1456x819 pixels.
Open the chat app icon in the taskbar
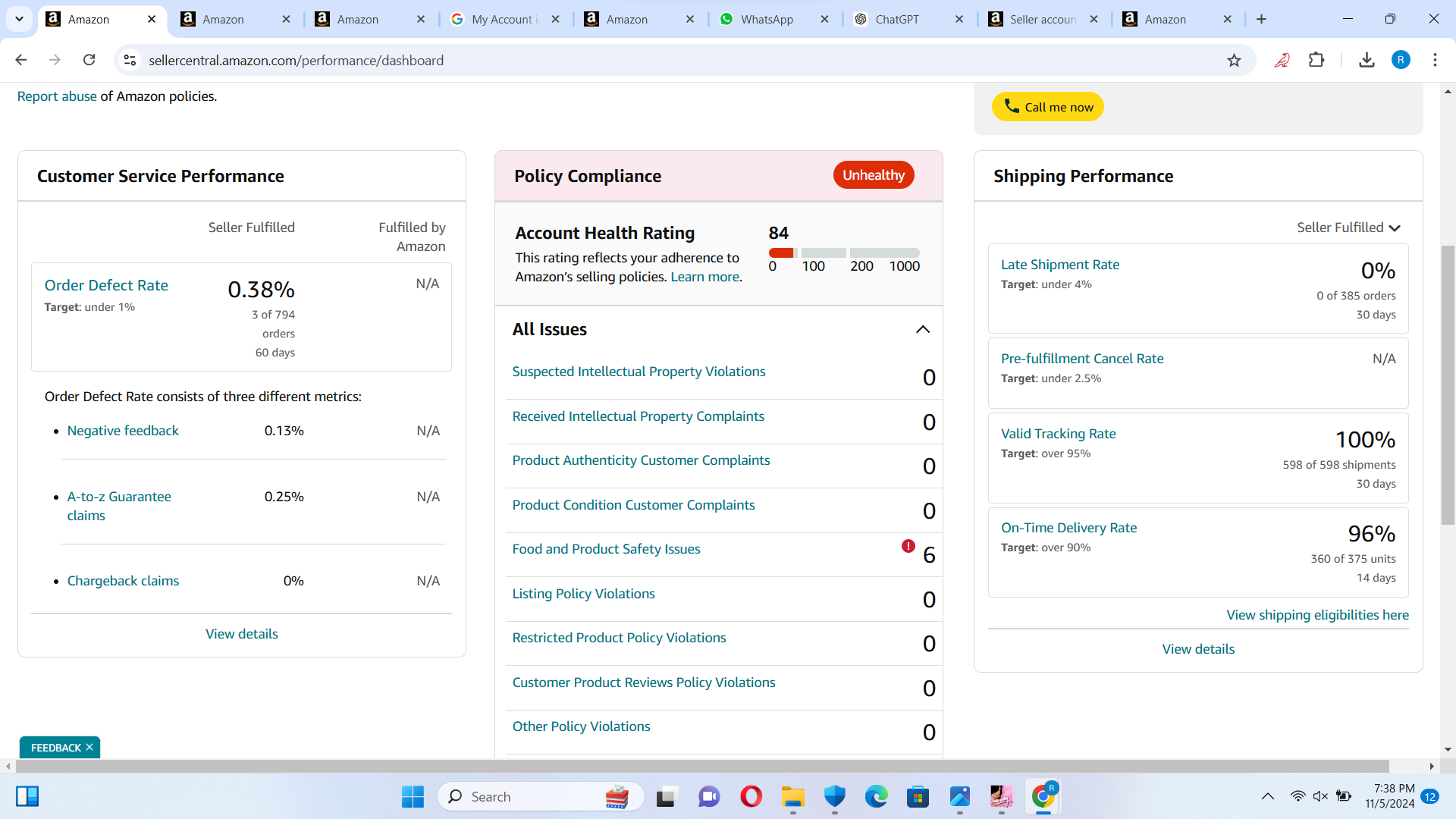tap(709, 796)
